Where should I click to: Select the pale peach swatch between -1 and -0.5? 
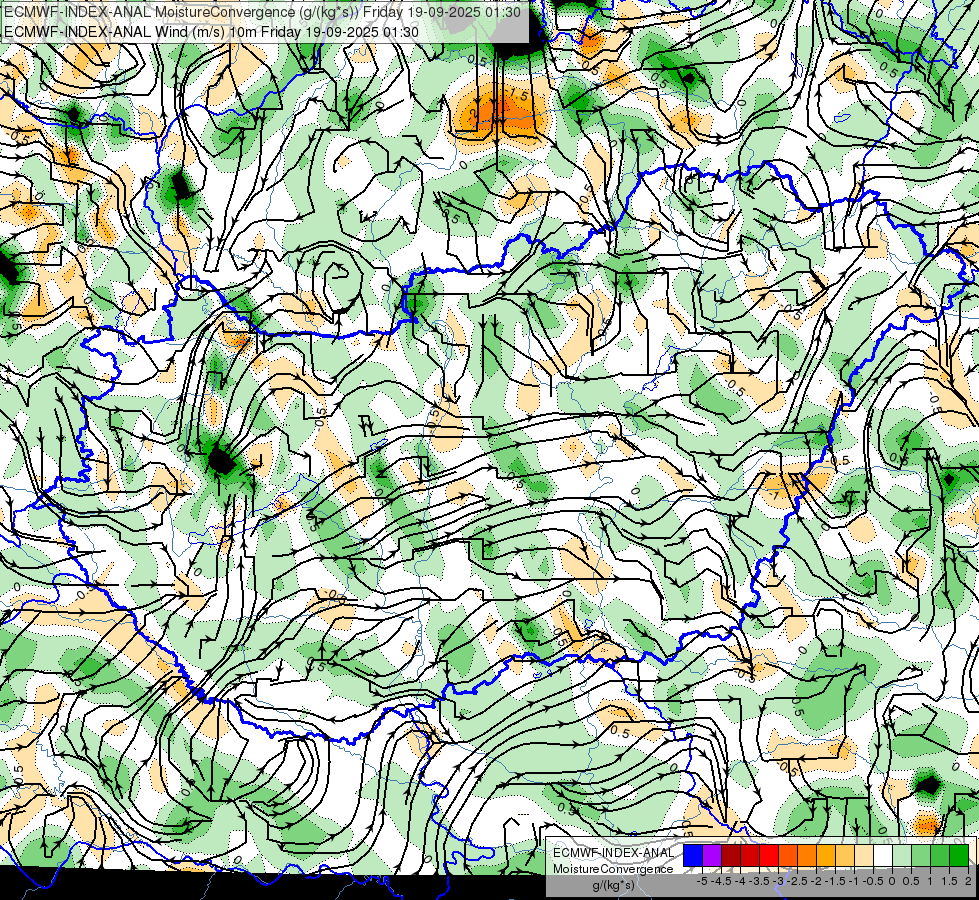[x=863, y=855]
